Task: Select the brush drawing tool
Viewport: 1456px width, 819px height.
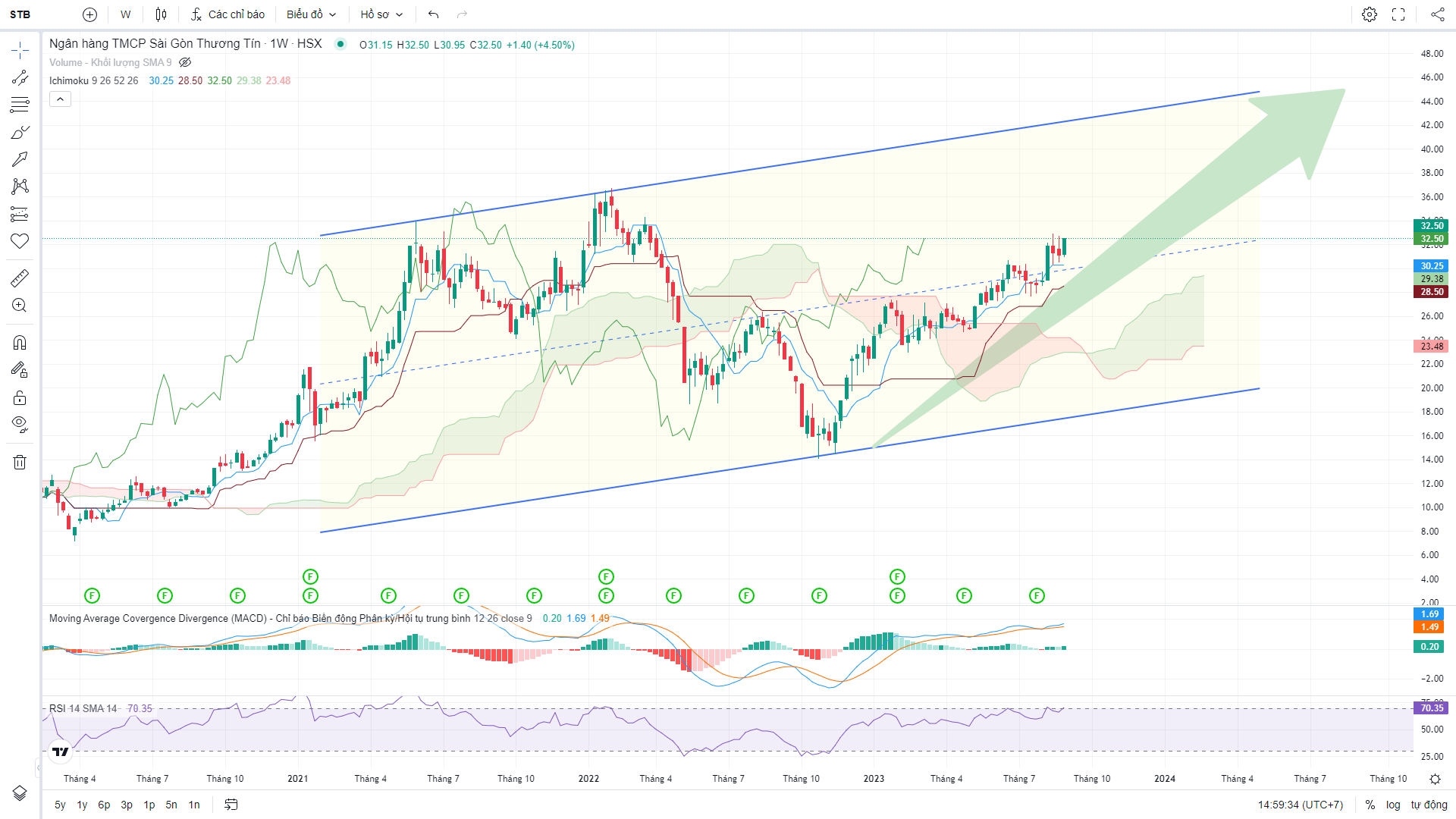Action: pos(20,132)
